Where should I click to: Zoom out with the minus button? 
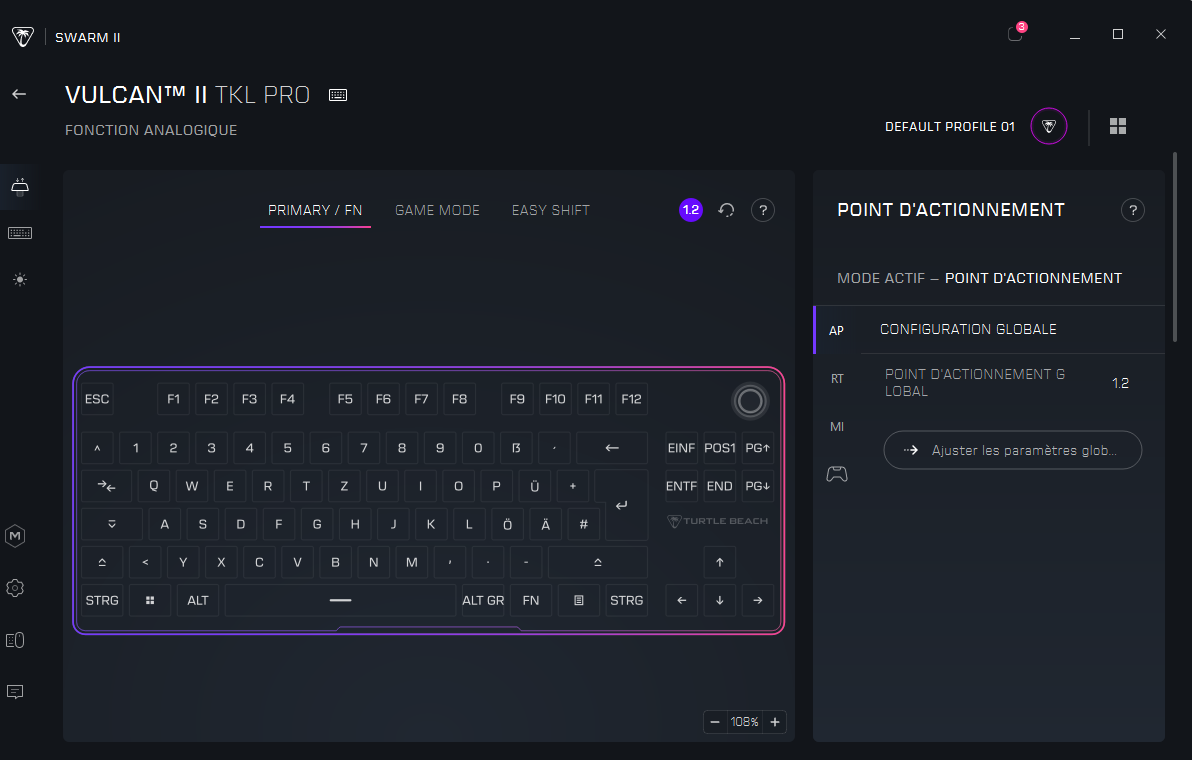coord(715,722)
